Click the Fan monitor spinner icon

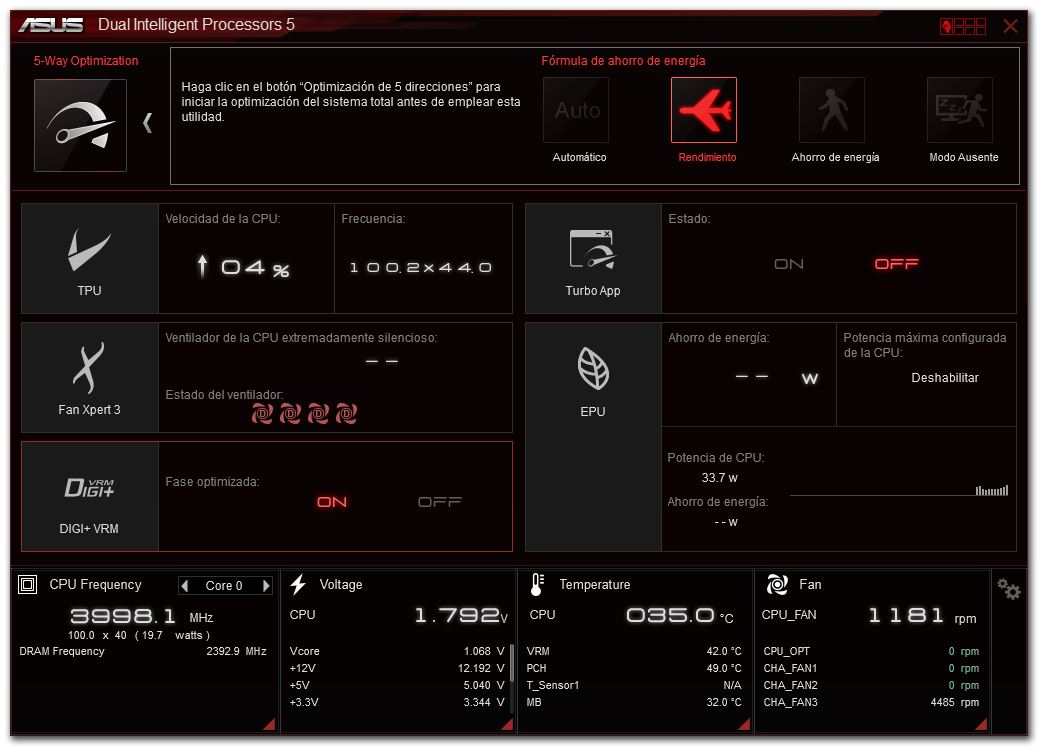tap(777, 584)
